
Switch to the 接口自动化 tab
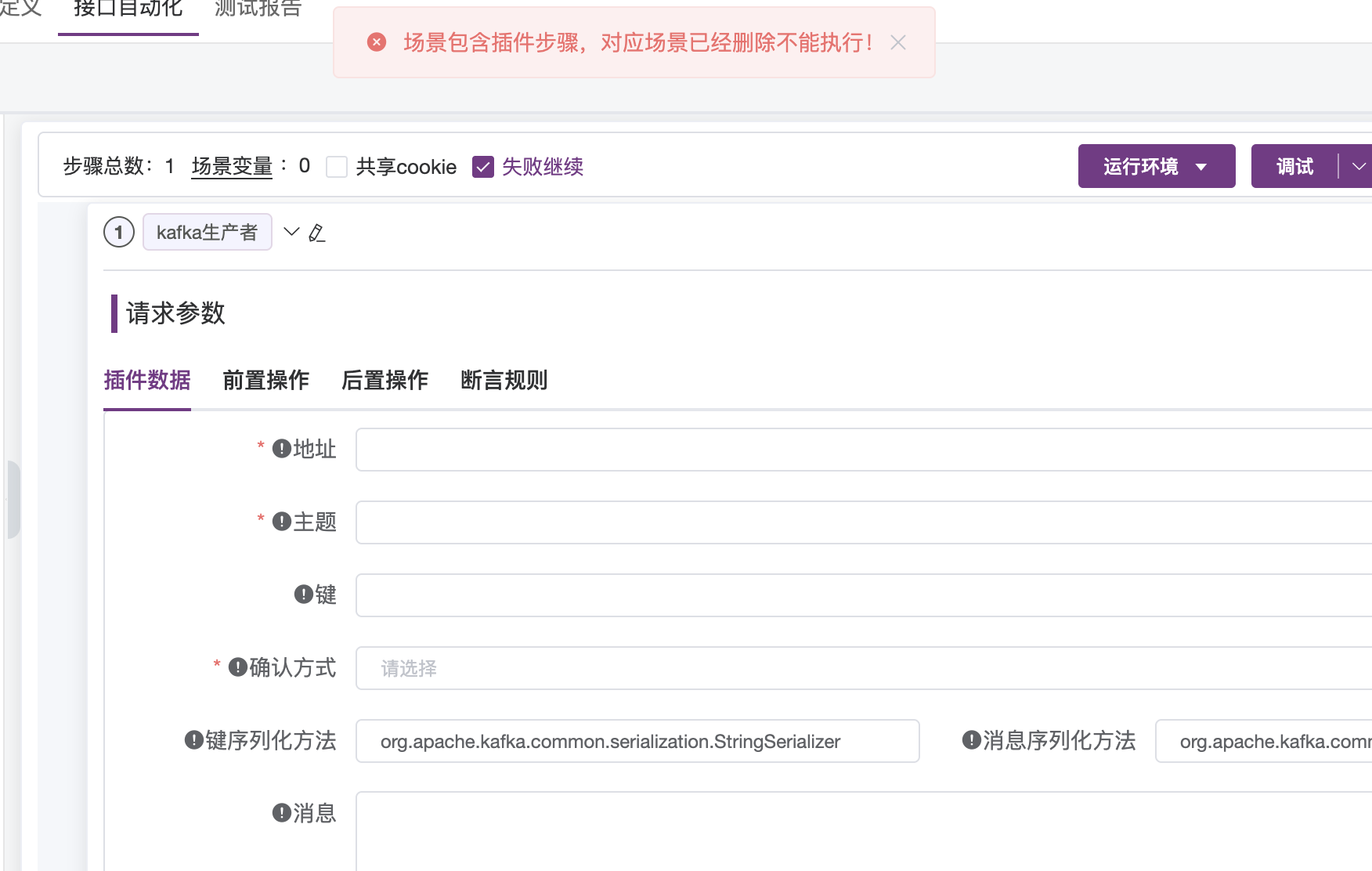click(128, 9)
